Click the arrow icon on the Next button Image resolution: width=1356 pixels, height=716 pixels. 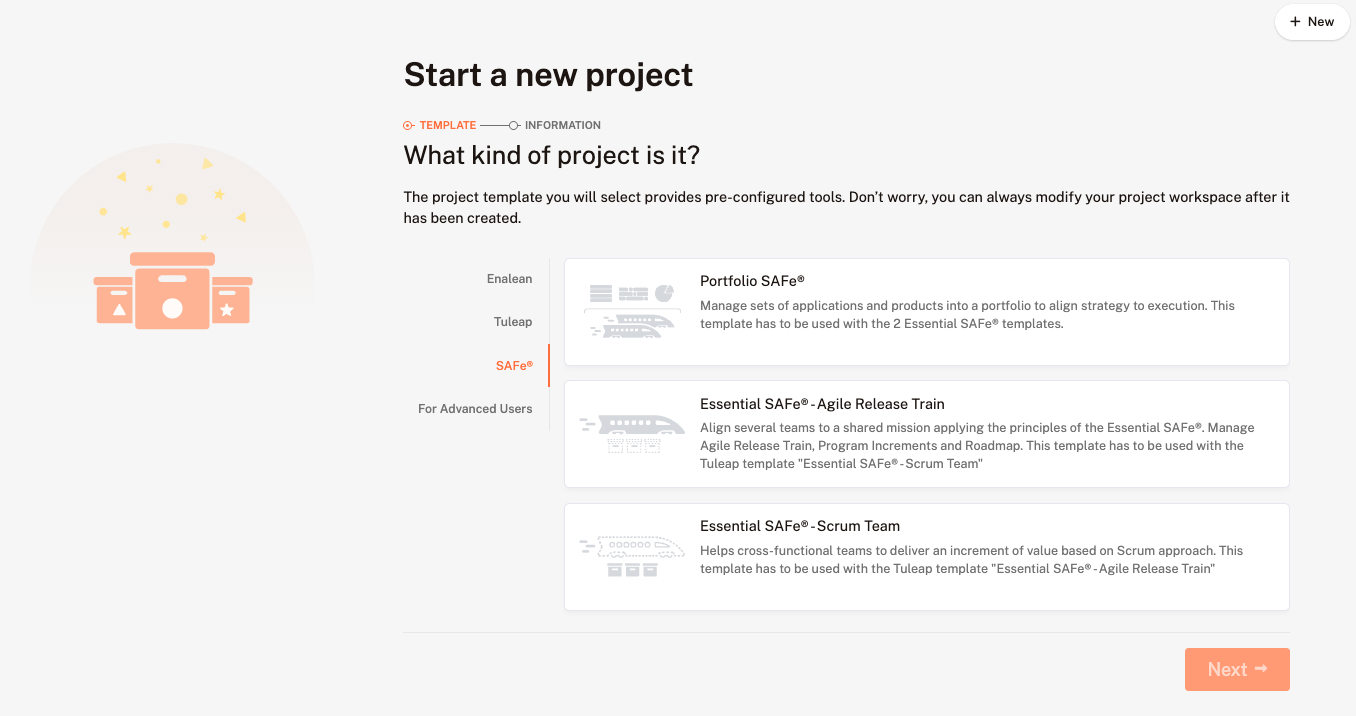[1261, 669]
